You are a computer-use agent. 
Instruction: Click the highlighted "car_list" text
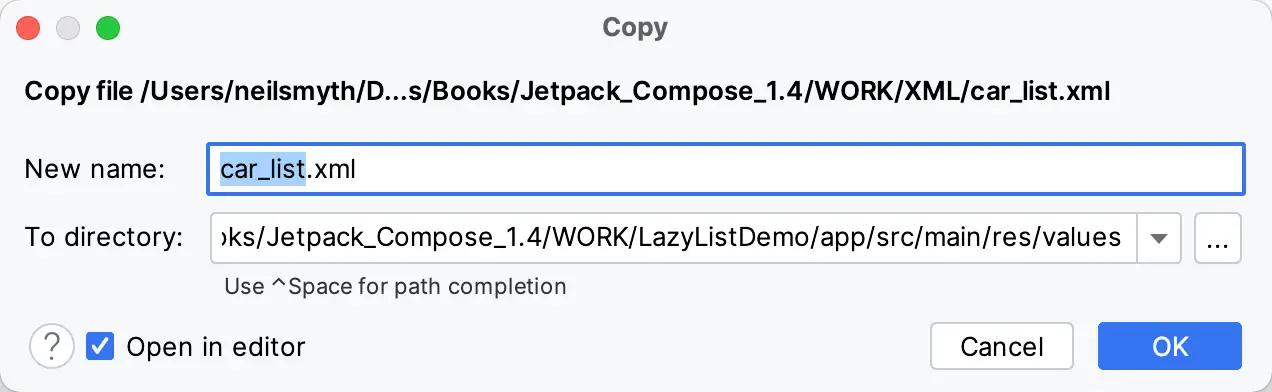(262, 170)
